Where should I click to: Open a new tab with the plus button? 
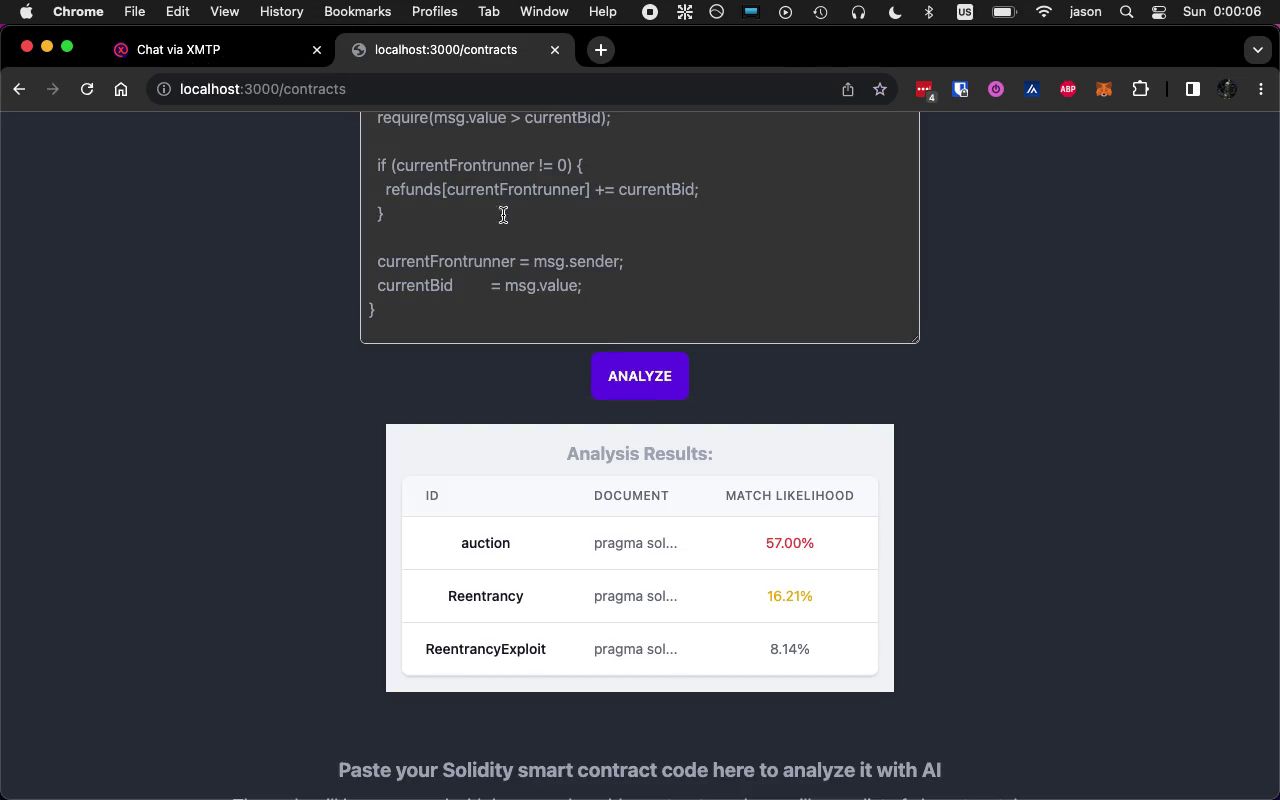pos(601,50)
